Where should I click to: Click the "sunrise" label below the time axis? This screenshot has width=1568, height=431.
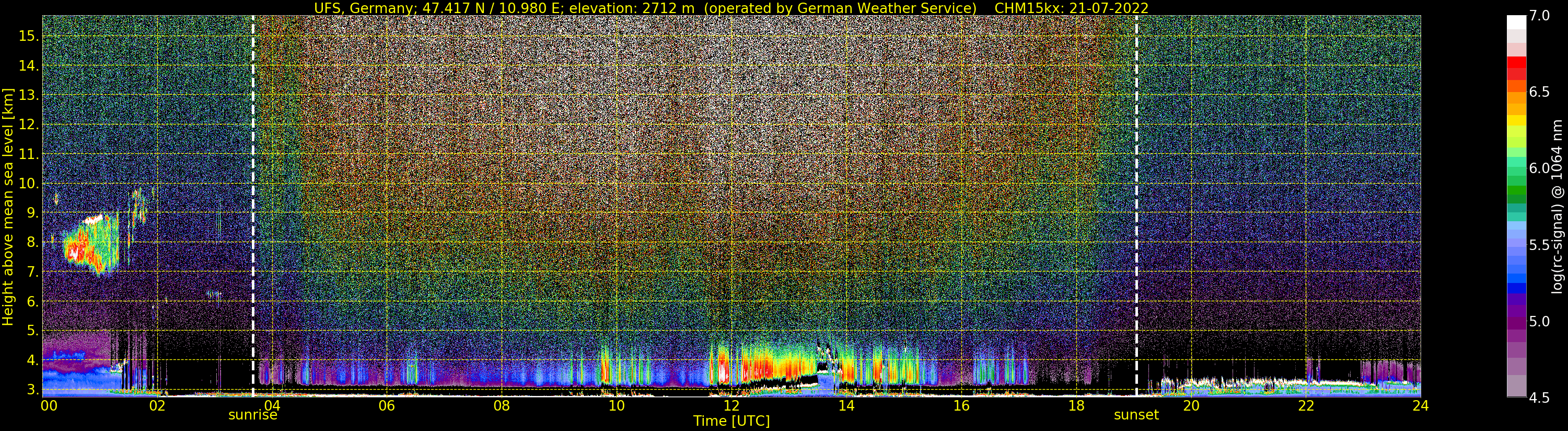point(252,415)
